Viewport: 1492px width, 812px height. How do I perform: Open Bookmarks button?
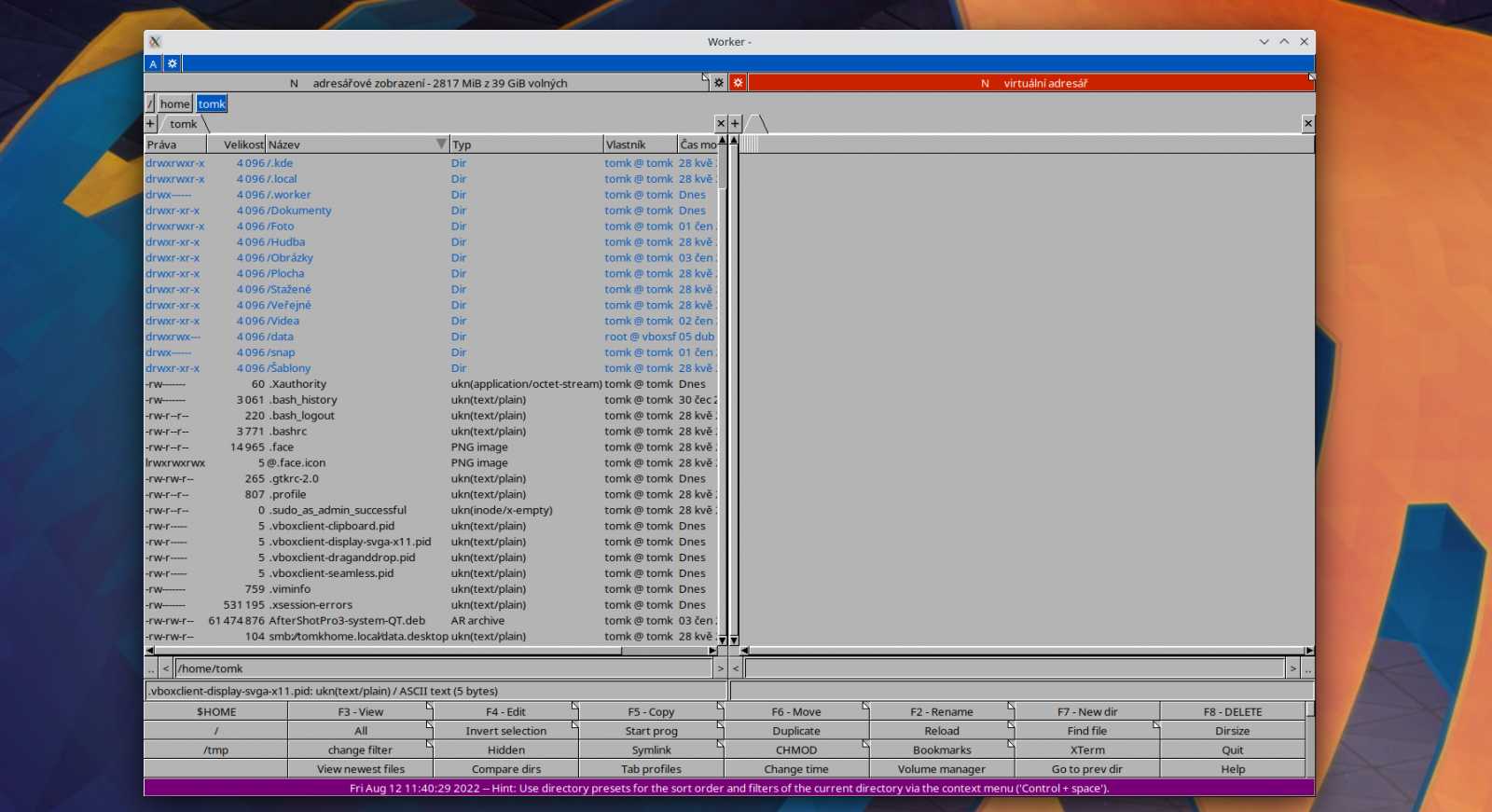tap(942, 750)
